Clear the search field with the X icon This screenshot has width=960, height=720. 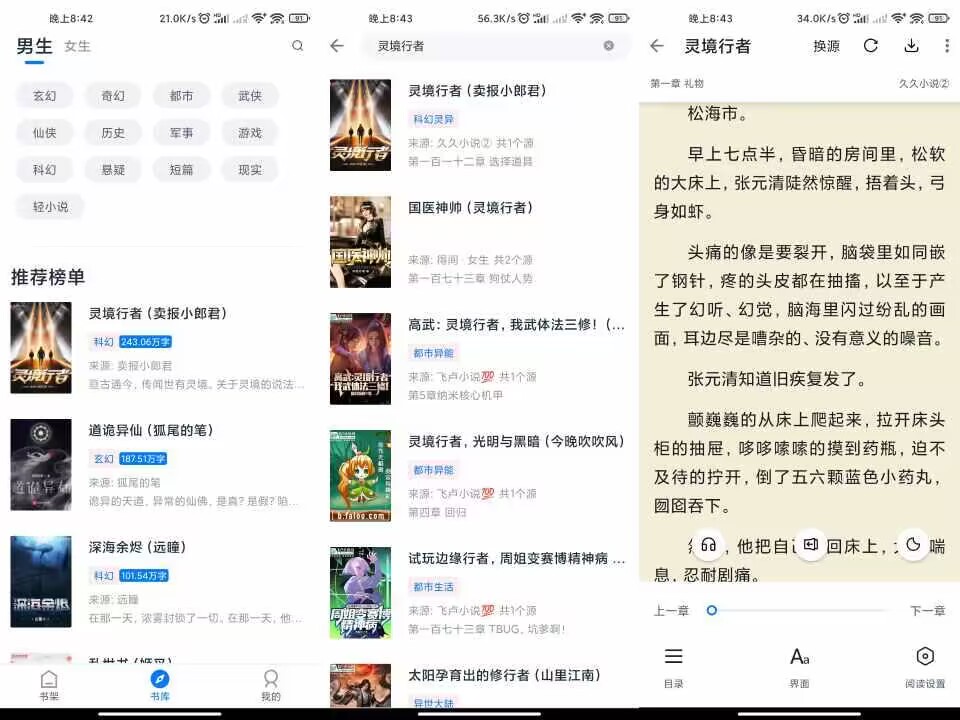[x=608, y=46]
